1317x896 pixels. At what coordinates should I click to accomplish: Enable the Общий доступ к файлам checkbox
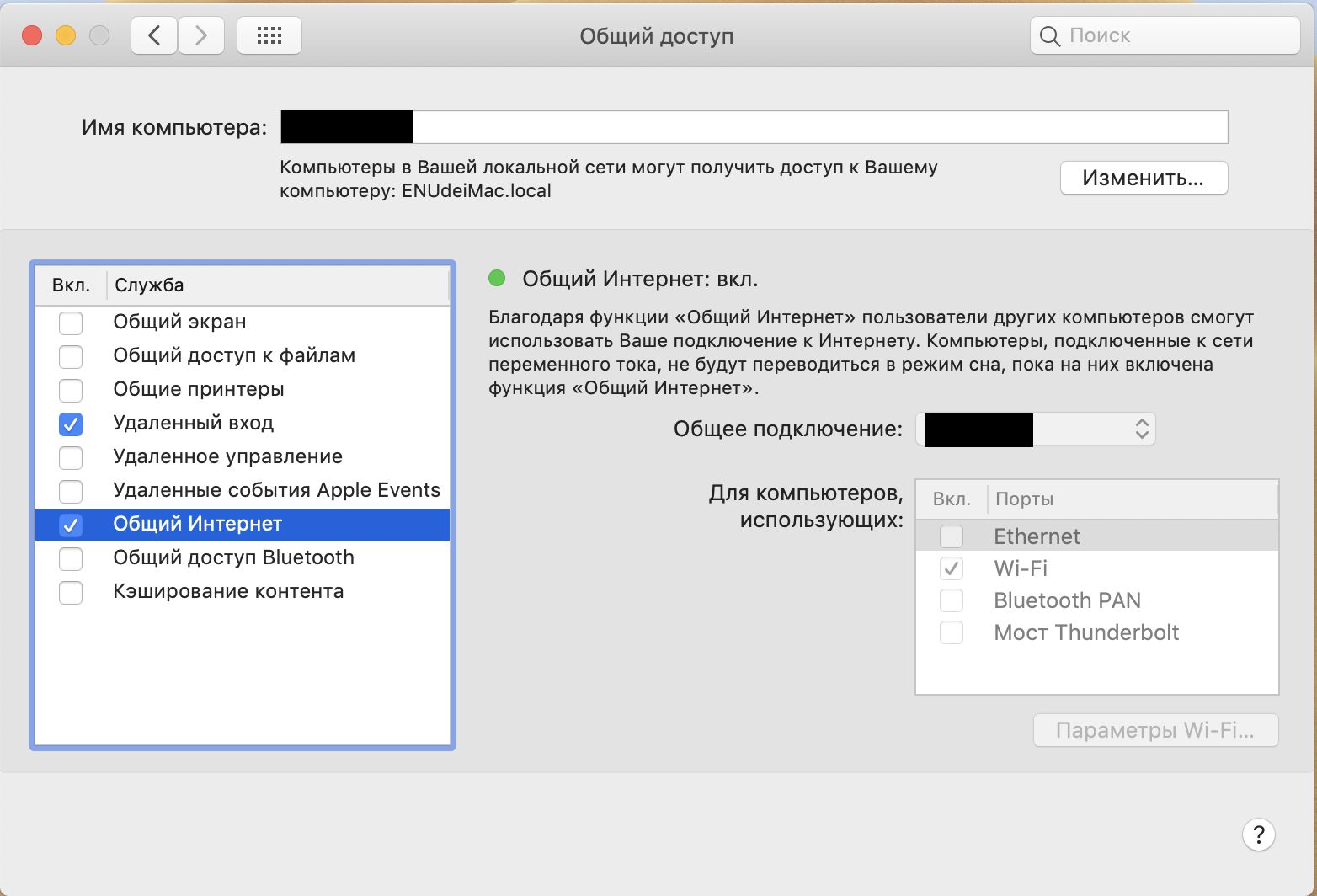click(71, 356)
